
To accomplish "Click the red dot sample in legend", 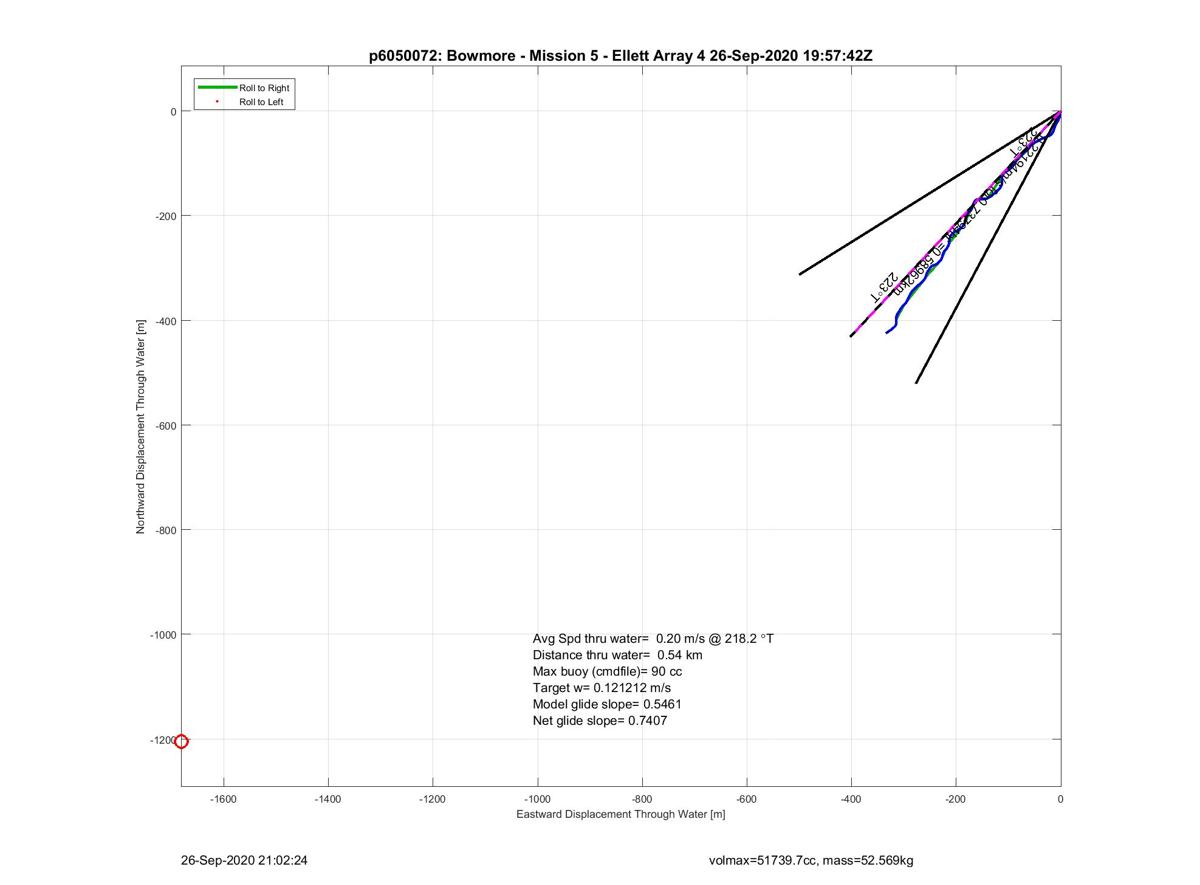I will pyautogui.click(x=217, y=101).
